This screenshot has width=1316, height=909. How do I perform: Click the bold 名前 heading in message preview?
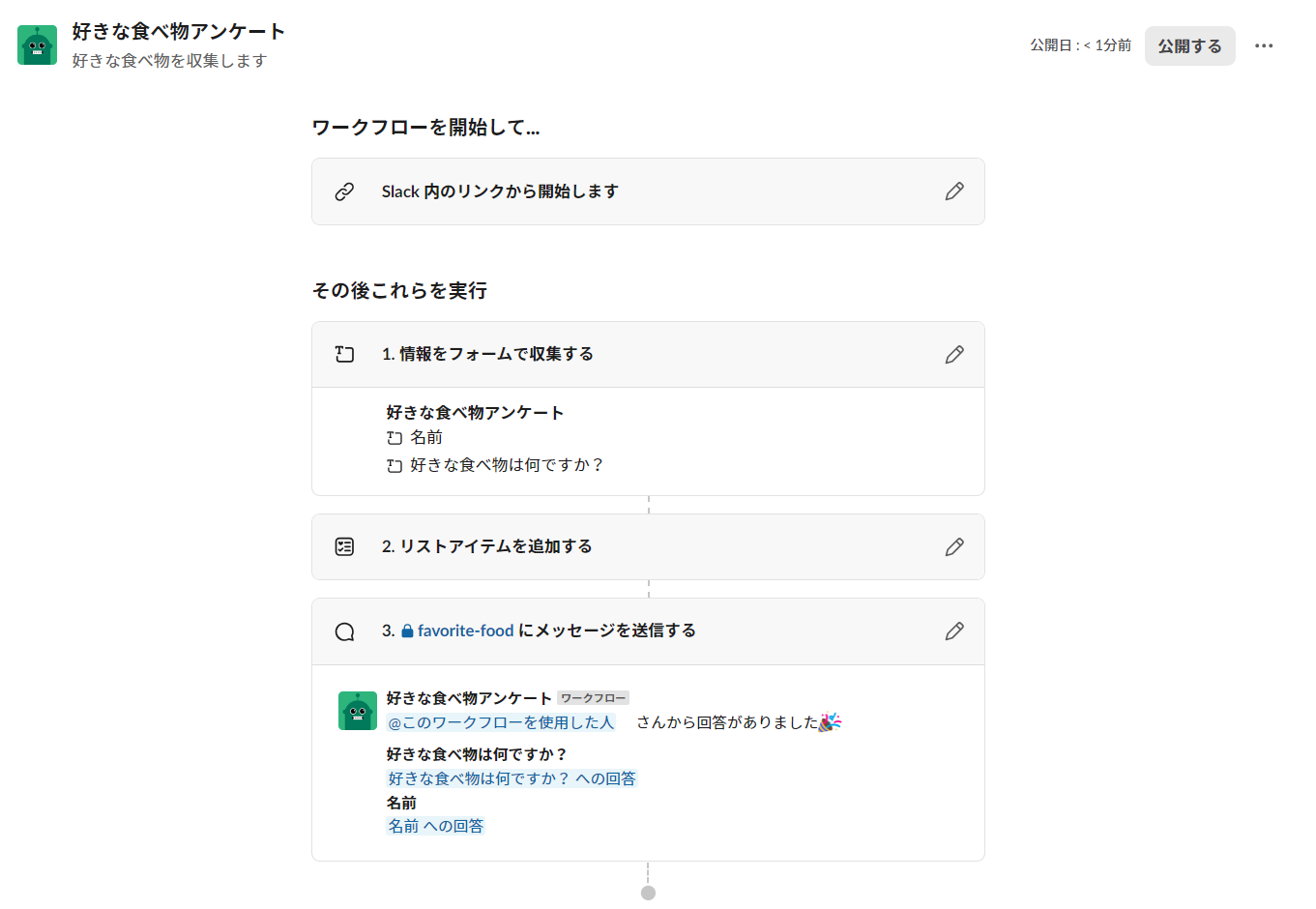401,803
